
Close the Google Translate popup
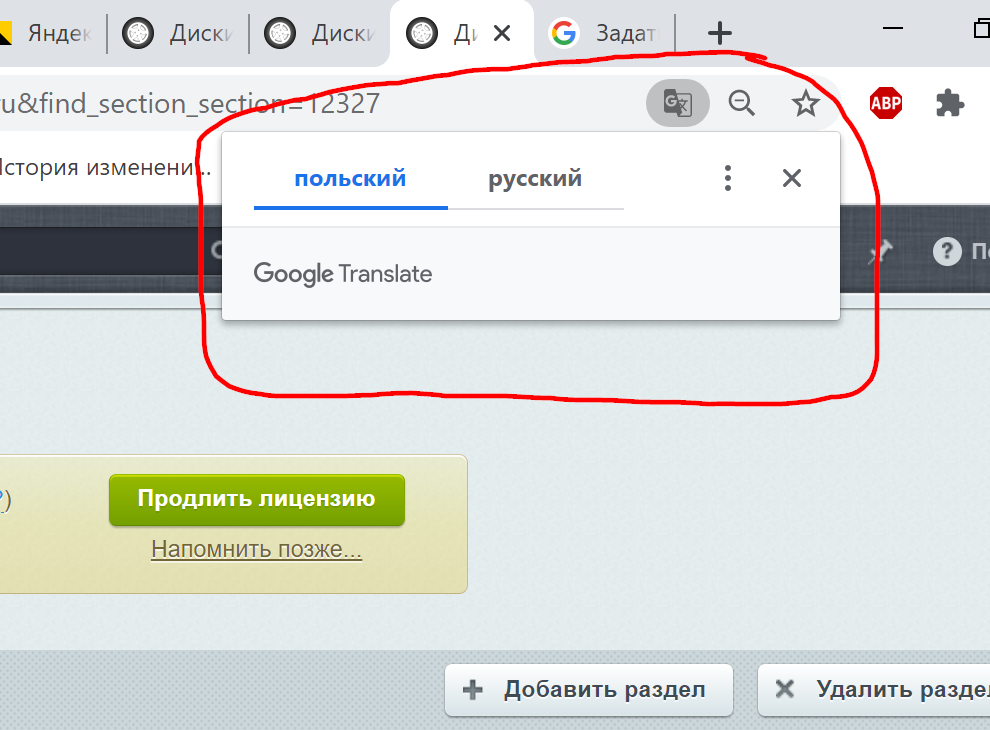[791, 178]
